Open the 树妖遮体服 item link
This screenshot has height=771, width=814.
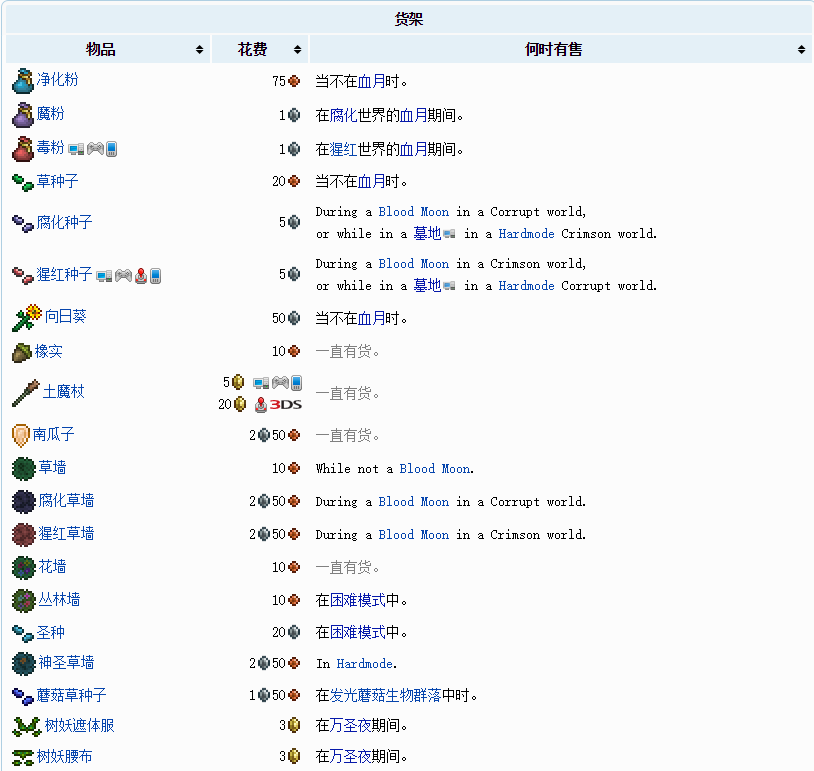(x=79, y=725)
